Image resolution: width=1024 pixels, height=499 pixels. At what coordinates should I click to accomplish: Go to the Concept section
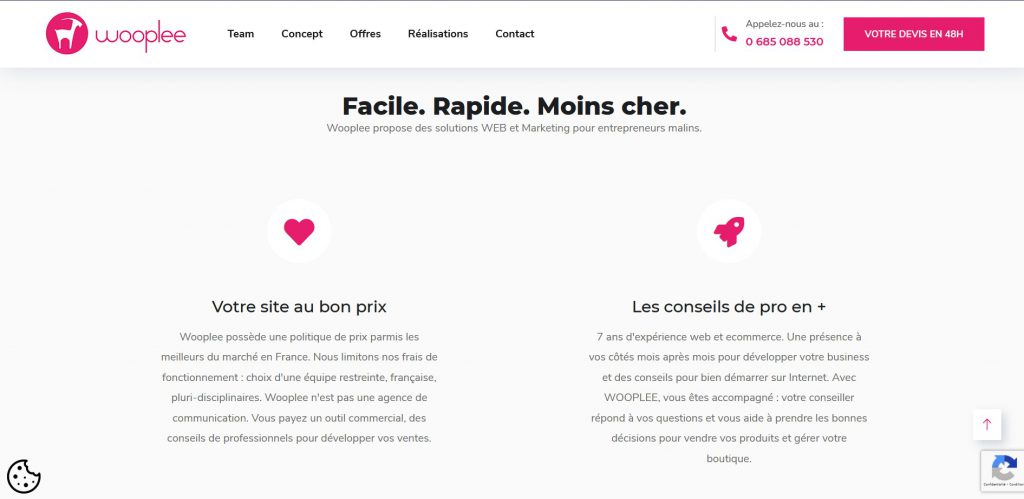(301, 34)
